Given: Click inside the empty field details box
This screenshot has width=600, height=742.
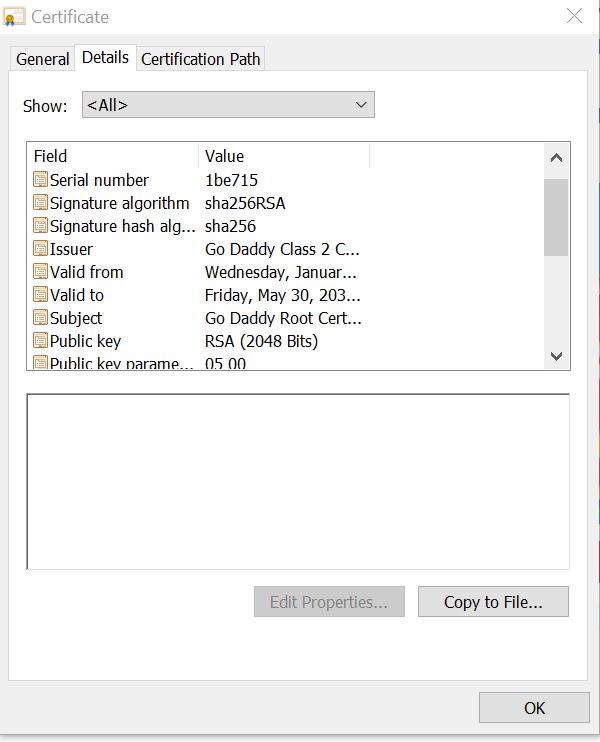Looking at the screenshot, I should 298,481.
